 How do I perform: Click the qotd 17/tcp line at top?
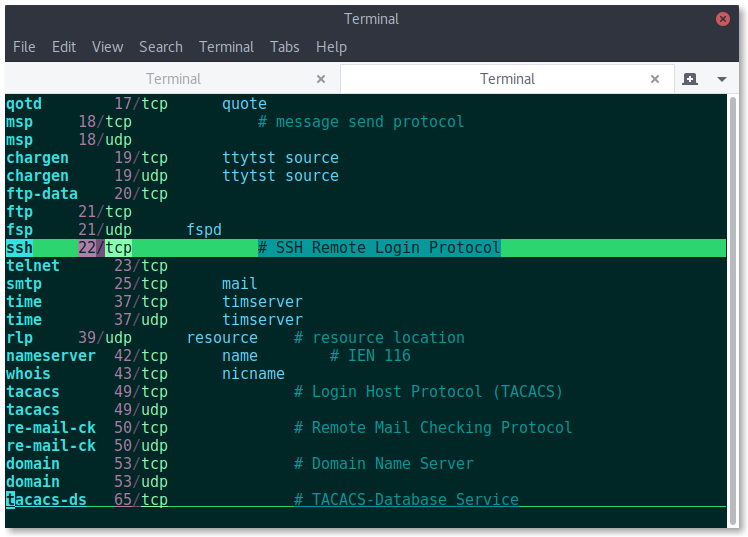[x=136, y=103]
